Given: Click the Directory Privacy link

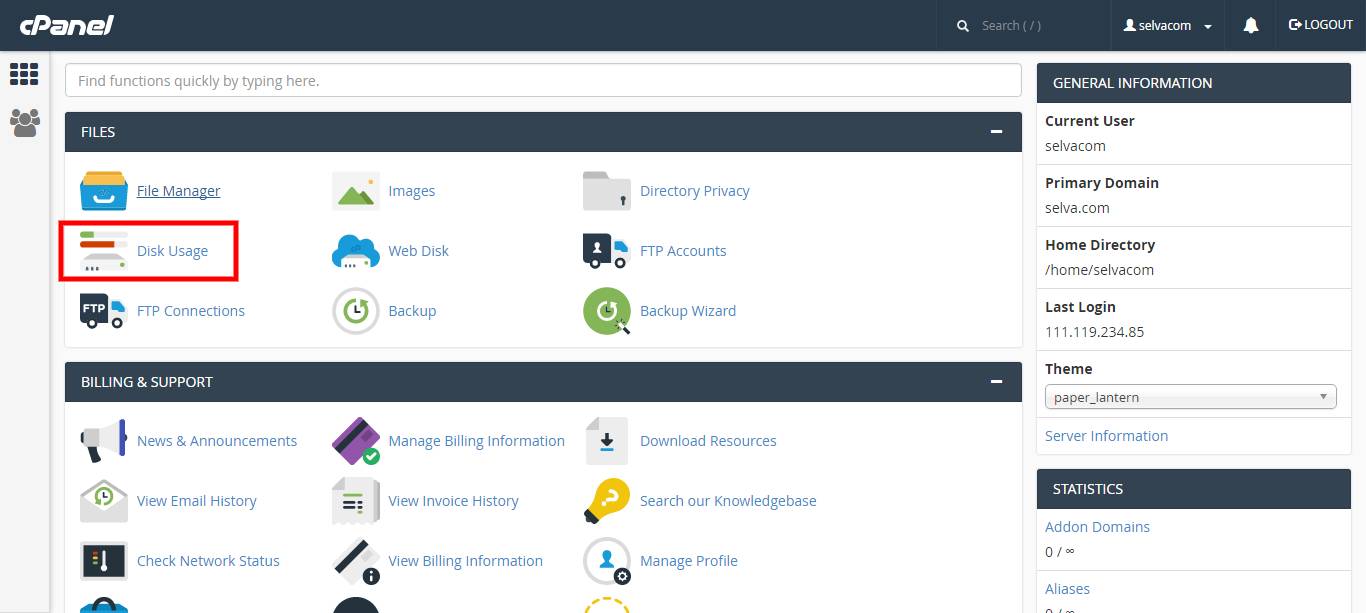Looking at the screenshot, I should pos(695,191).
